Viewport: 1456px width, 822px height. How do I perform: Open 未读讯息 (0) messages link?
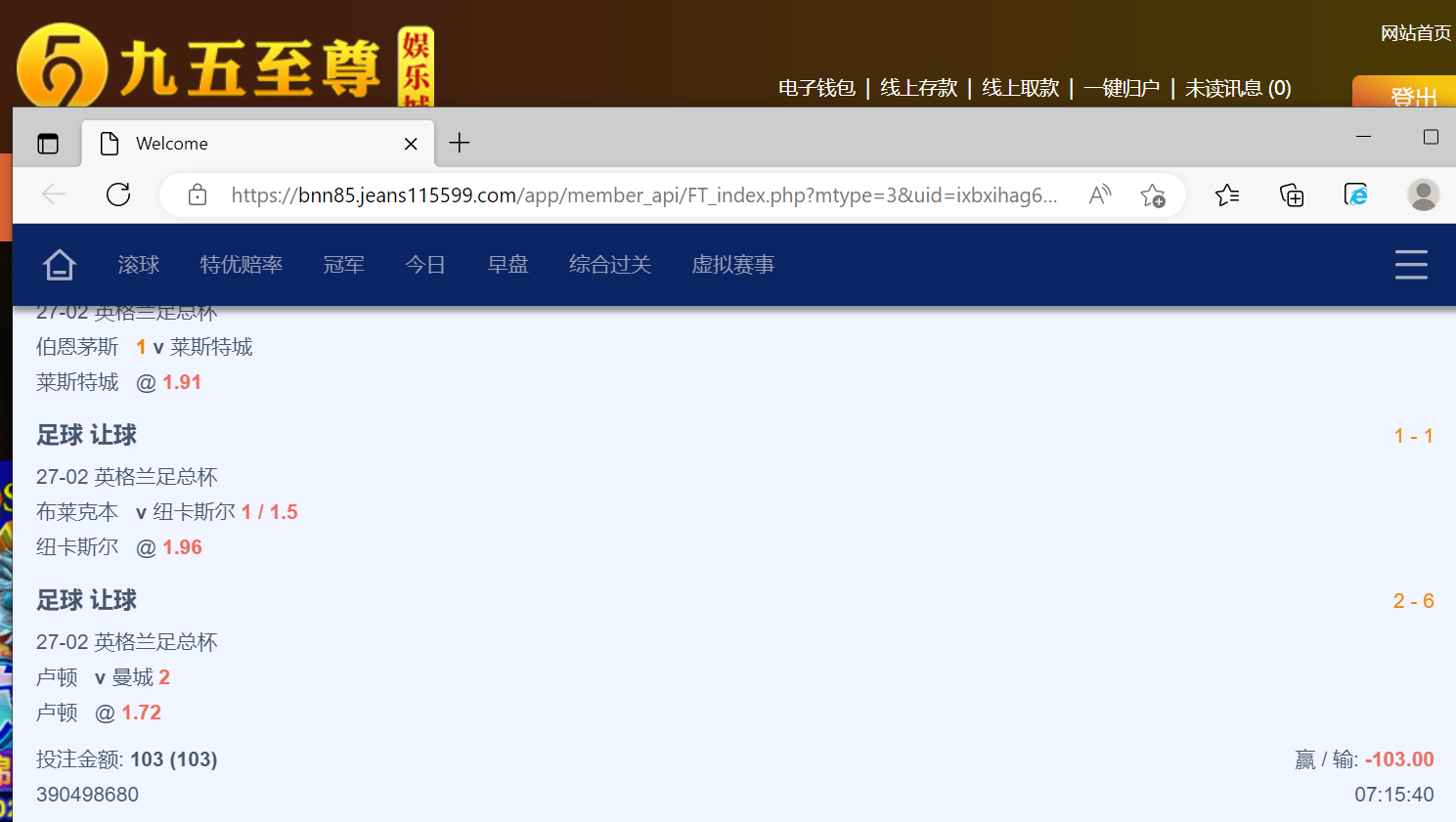(x=1238, y=88)
